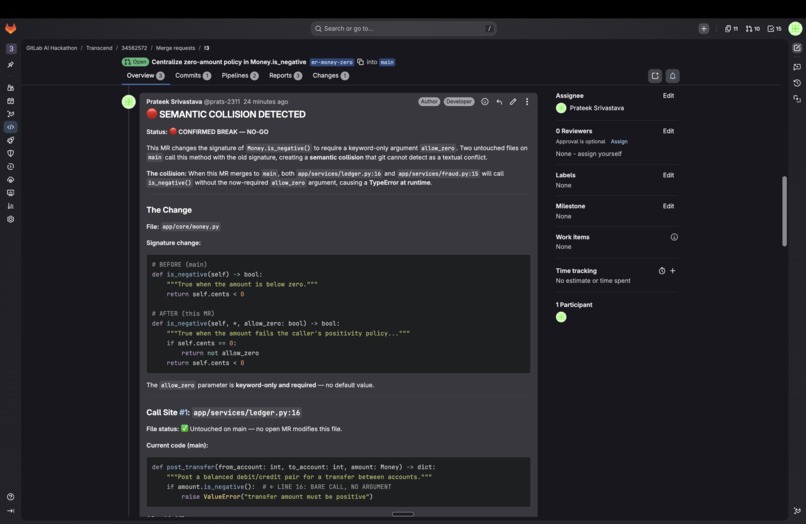Open Prateek Srivastava assignee profile link

pyautogui.click(x=596, y=108)
